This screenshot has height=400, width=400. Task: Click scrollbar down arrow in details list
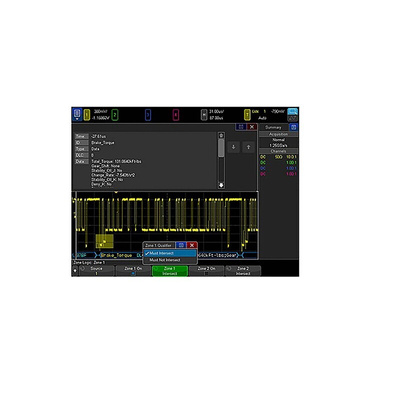click(221, 185)
